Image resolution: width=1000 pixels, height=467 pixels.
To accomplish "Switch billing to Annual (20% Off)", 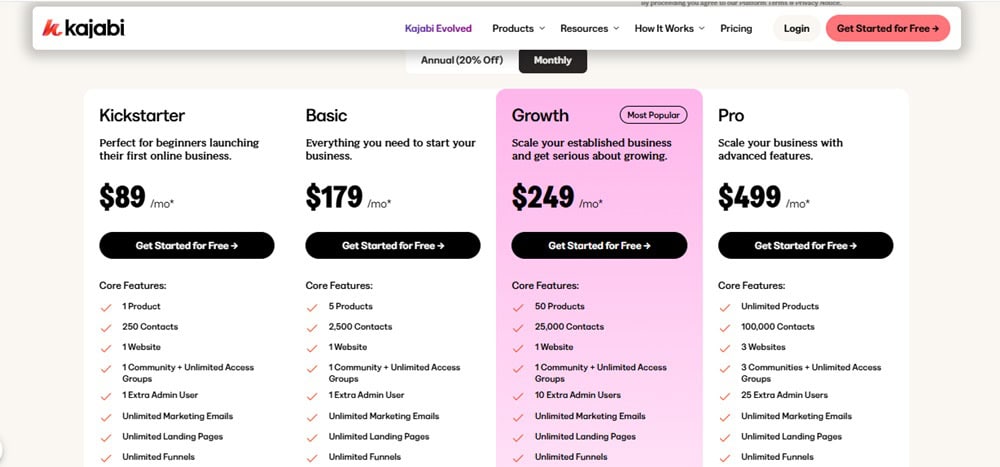I will [x=462, y=60].
